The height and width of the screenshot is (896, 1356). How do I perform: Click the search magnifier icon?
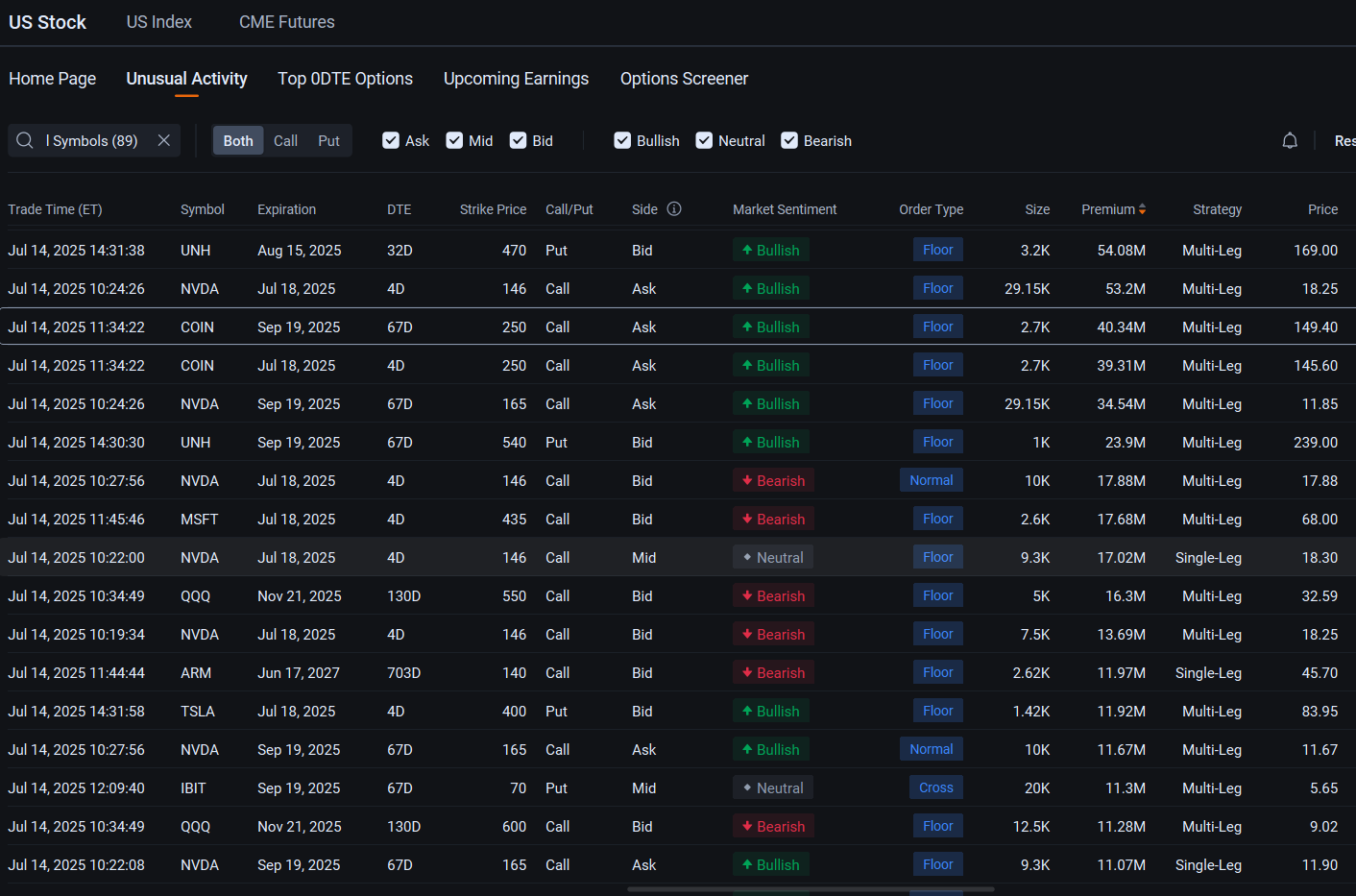click(25, 141)
